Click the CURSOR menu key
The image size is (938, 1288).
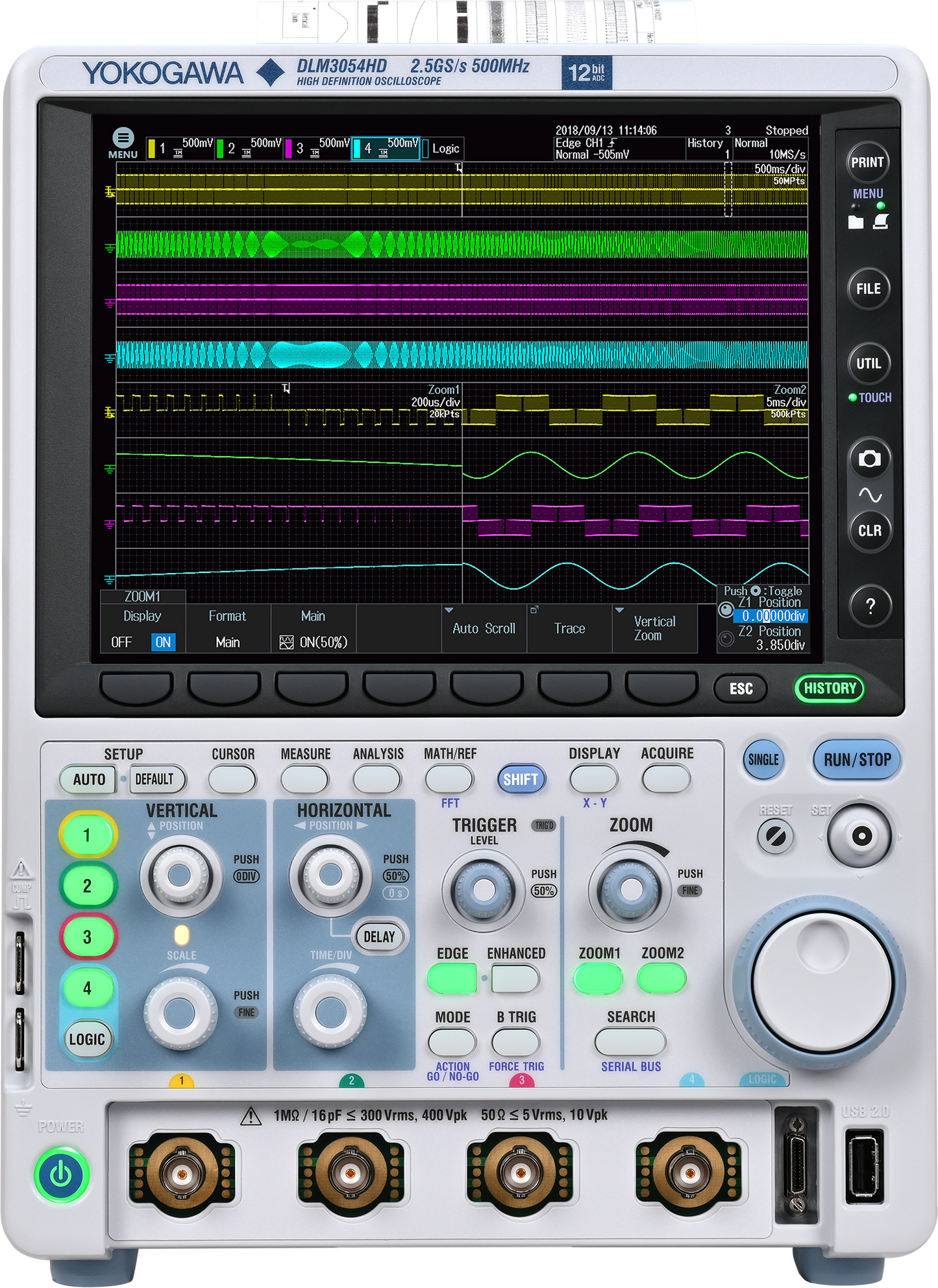point(232,779)
